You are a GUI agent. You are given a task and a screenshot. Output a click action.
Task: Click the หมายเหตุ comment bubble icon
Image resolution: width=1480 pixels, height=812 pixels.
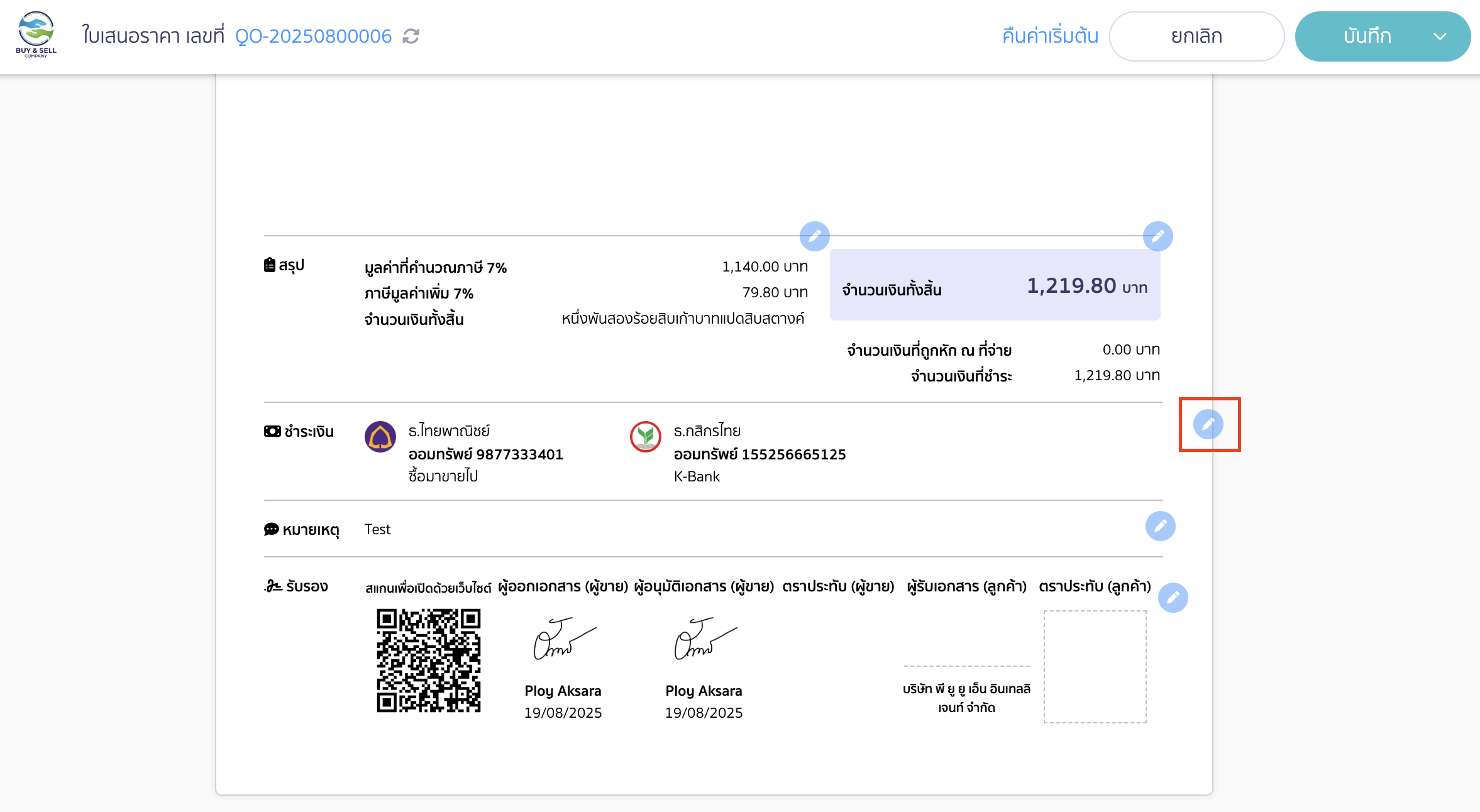(271, 529)
